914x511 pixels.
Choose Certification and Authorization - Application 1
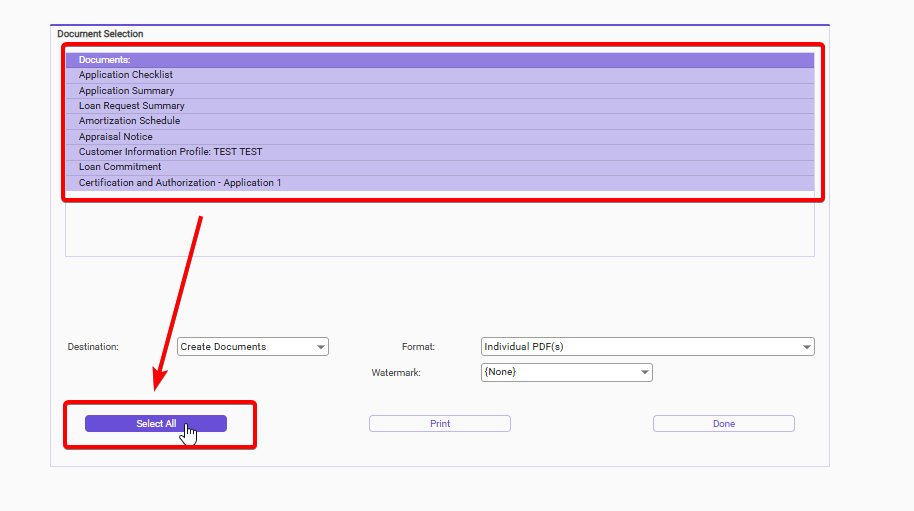pos(180,183)
